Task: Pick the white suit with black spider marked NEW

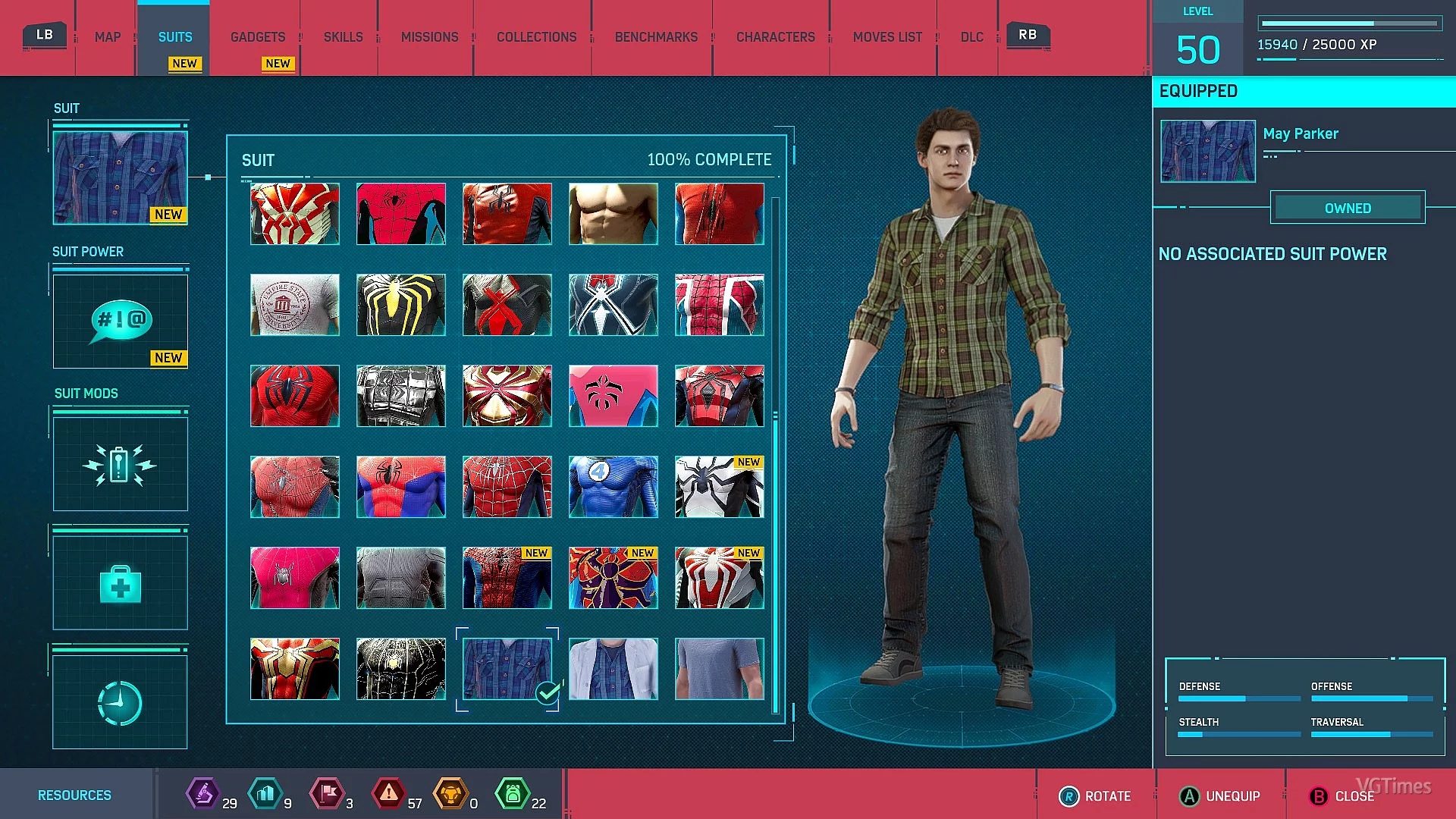Action: (x=720, y=487)
